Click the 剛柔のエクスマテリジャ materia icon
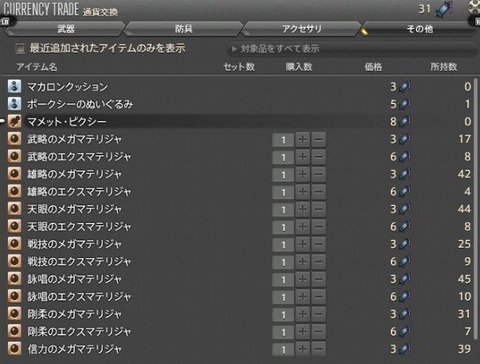The height and width of the screenshot is (364, 480). 14,331
